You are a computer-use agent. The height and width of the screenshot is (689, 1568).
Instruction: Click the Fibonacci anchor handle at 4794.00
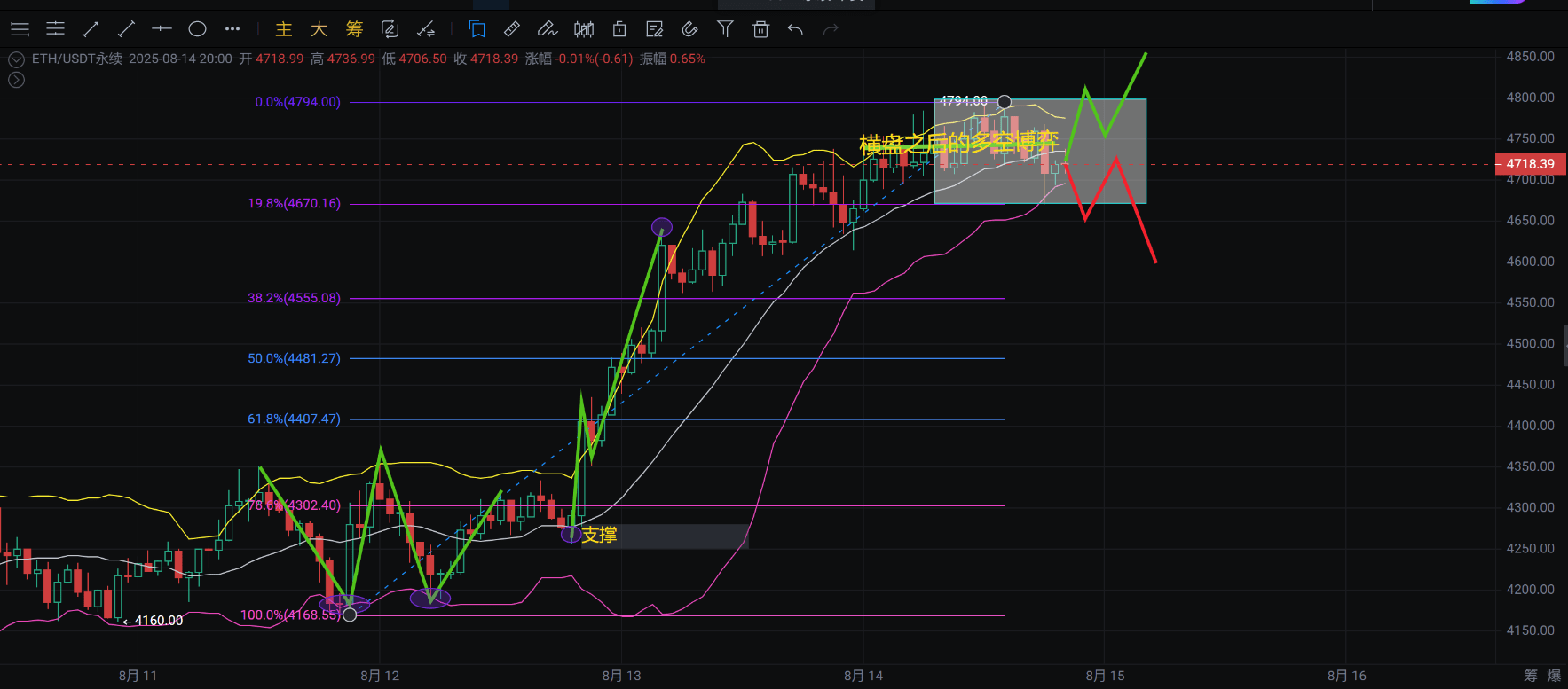coord(1005,102)
